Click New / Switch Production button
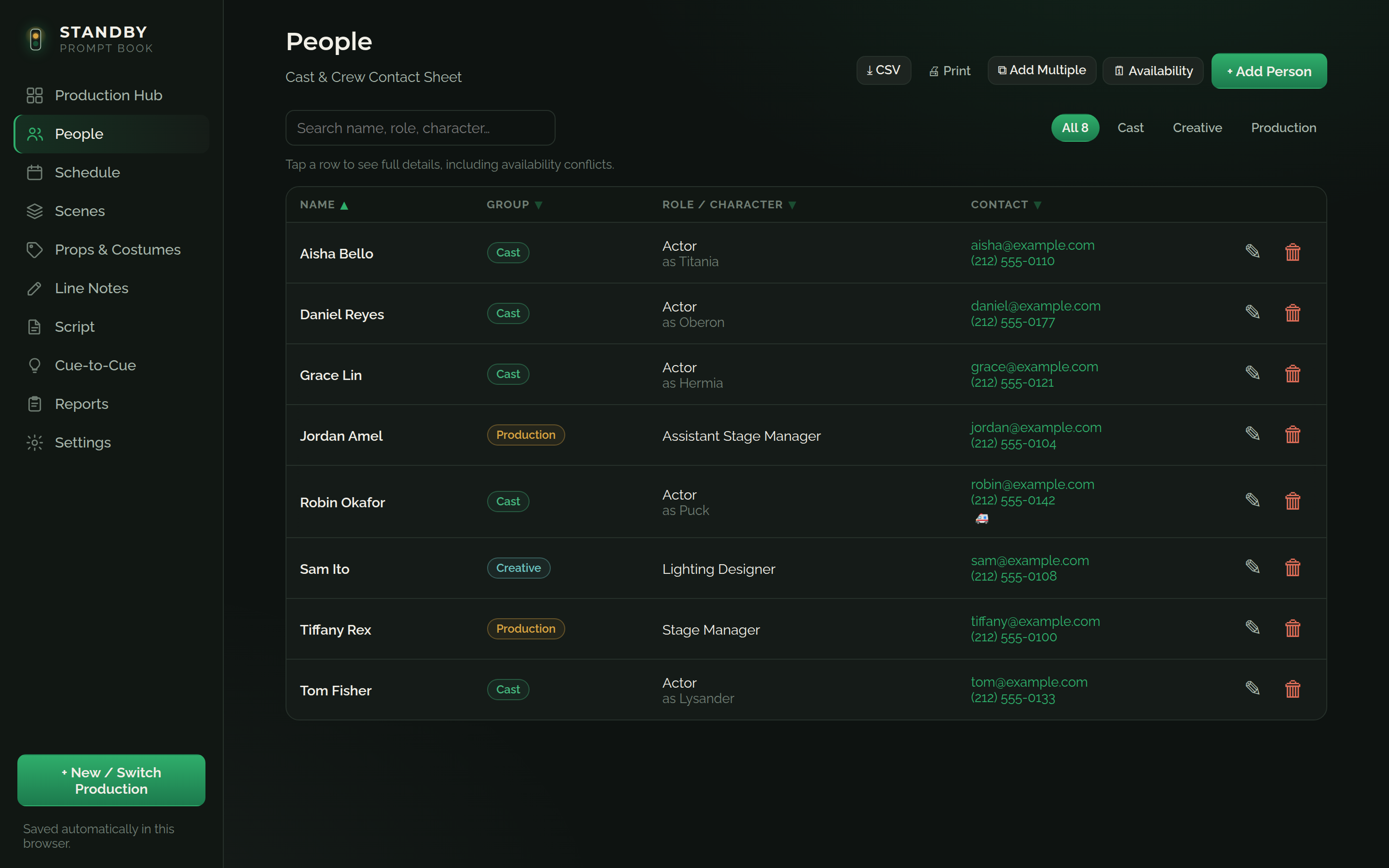1389x868 pixels. pos(111,780)
